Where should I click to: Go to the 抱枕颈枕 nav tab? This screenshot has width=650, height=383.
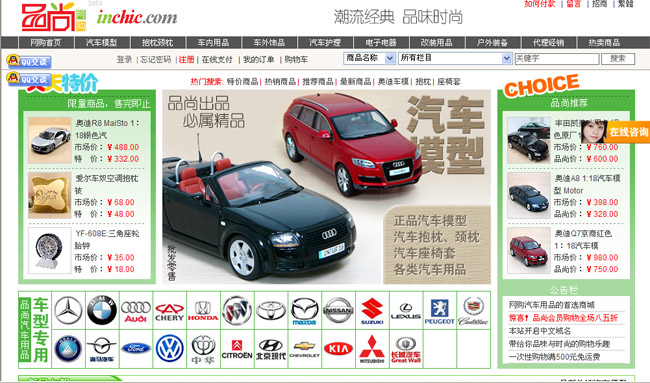click(158, 42)
